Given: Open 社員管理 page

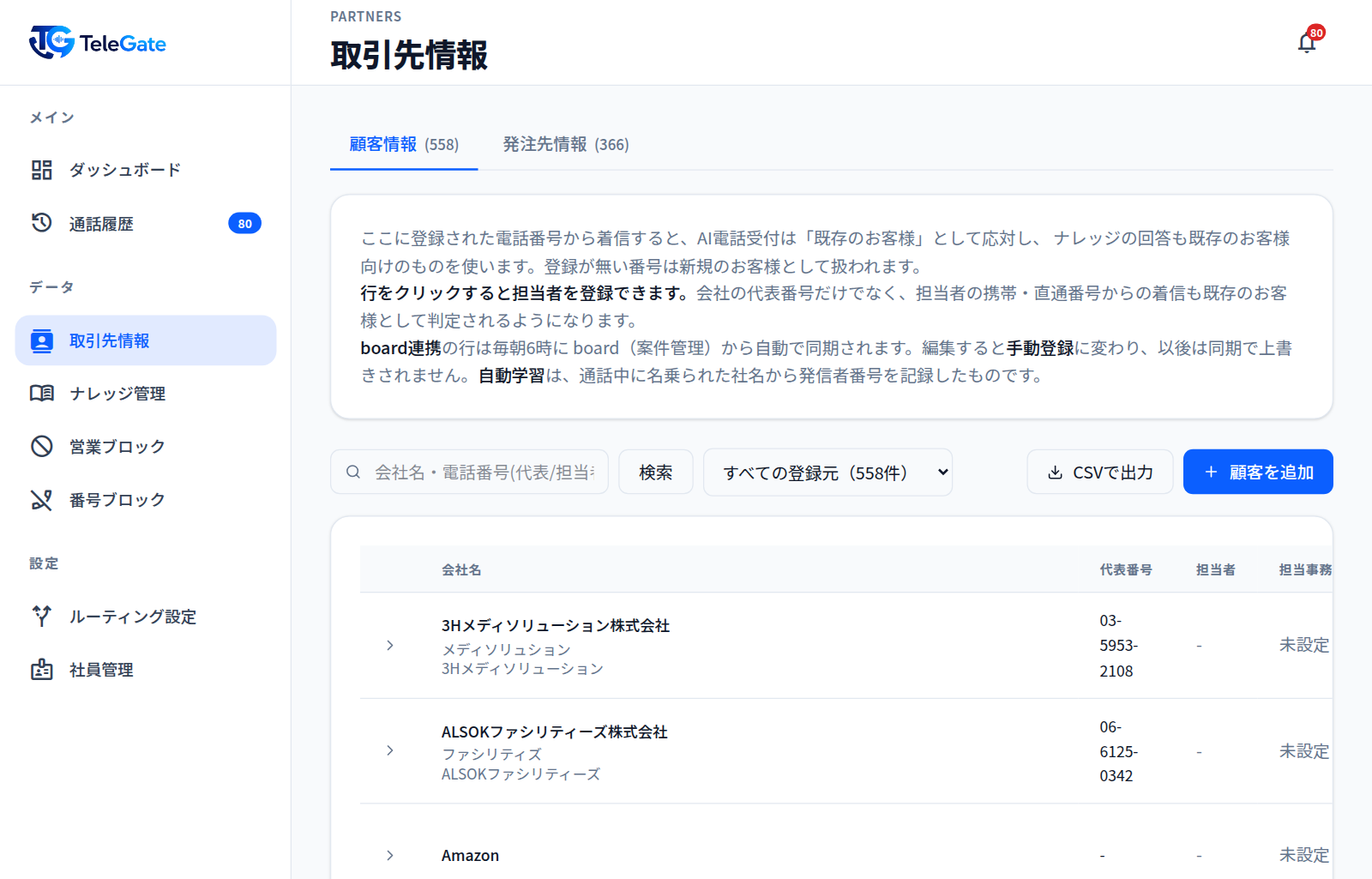Looking at the screenshot, I should pos(146,670).
